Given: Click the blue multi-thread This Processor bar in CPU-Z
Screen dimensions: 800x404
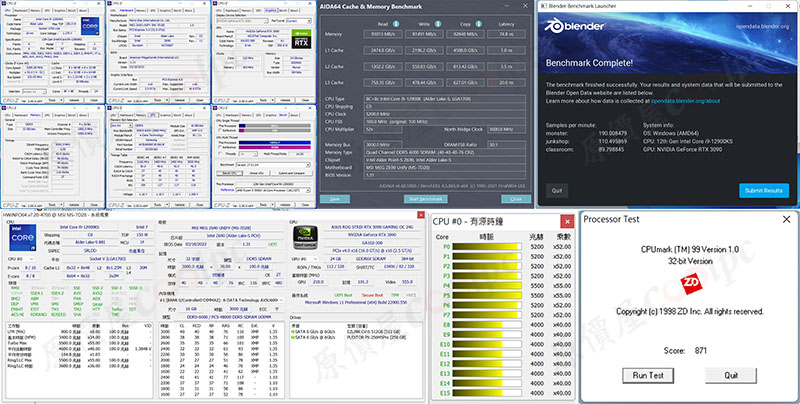Looking at the screenshot, I should (x=275, y=142).
